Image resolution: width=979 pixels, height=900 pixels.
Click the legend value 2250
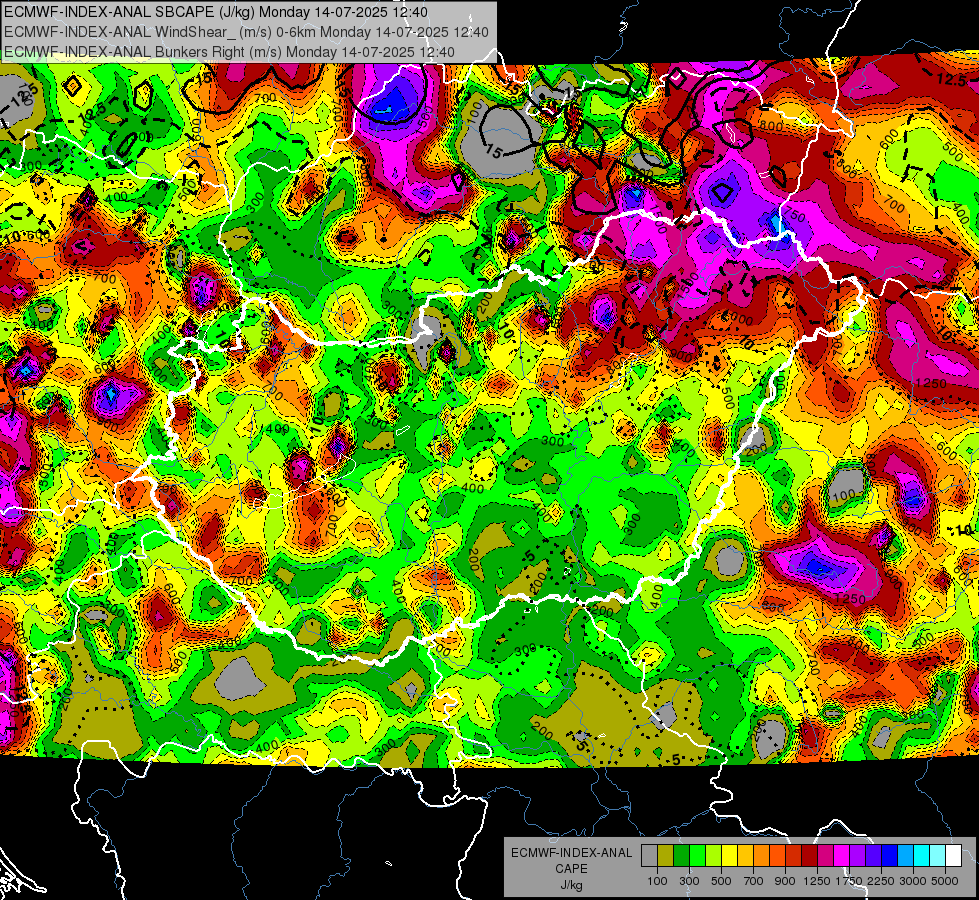(881, 881)
